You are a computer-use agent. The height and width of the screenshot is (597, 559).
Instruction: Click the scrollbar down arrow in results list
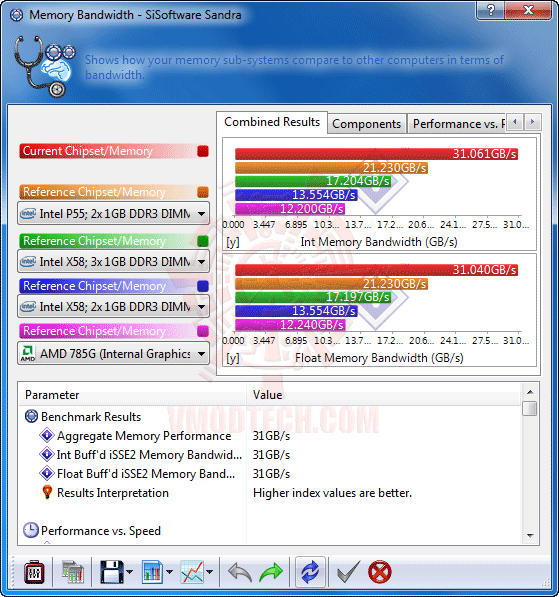530,536
